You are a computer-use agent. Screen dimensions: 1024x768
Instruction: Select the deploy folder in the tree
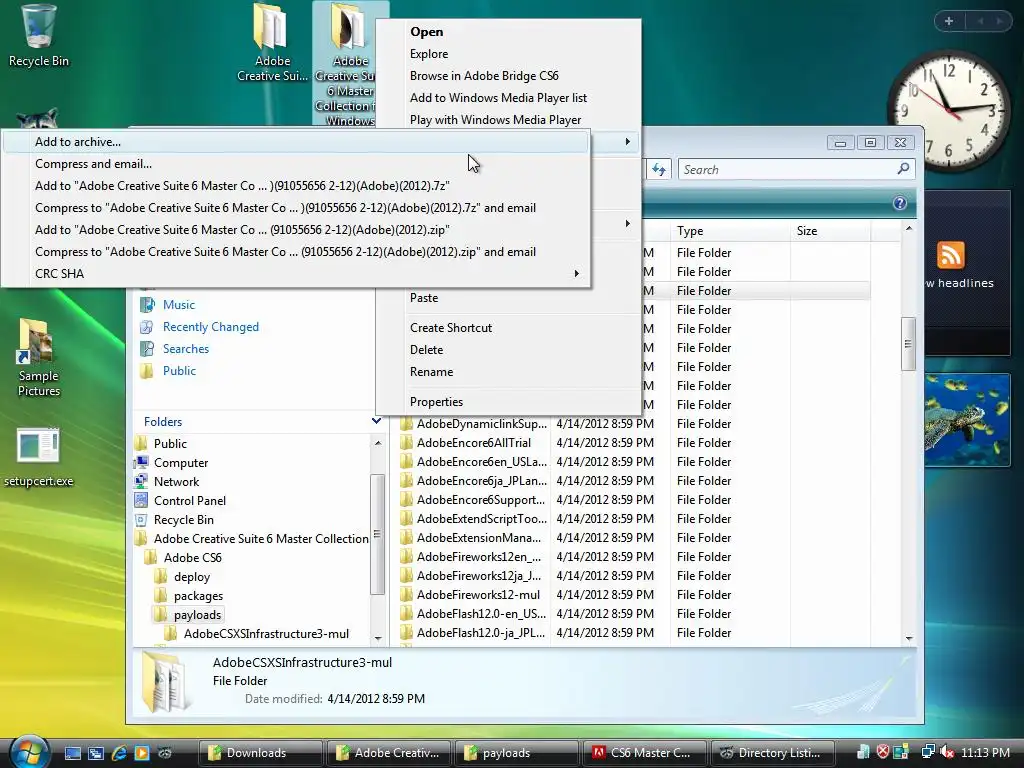(x=191, y=577)
